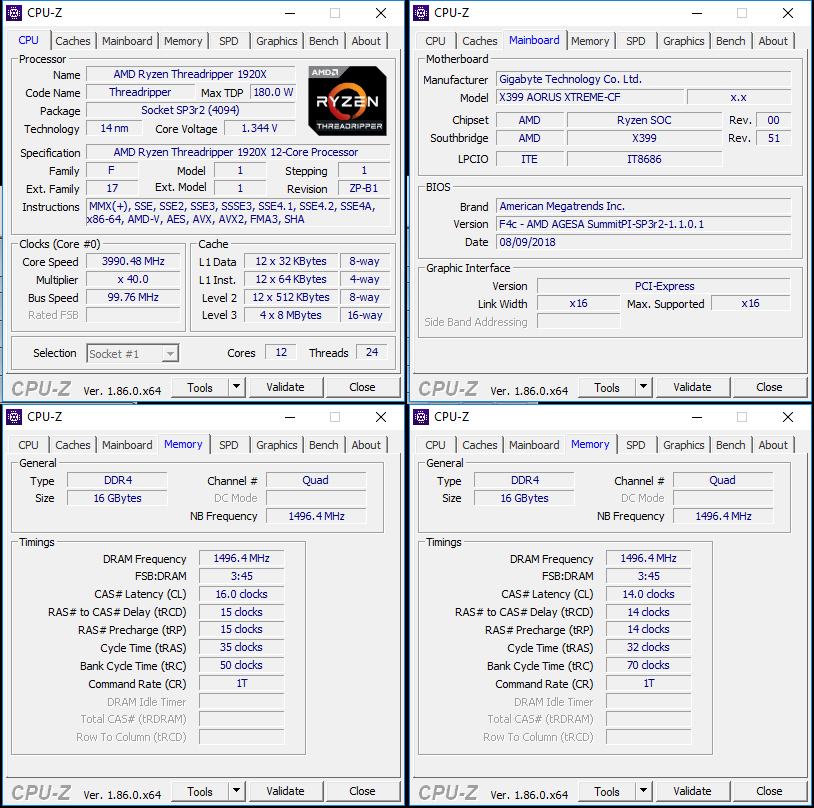Select the SPD tab in the 16.0-clocks Memory window
814x808 pixels.
(229, 445)
